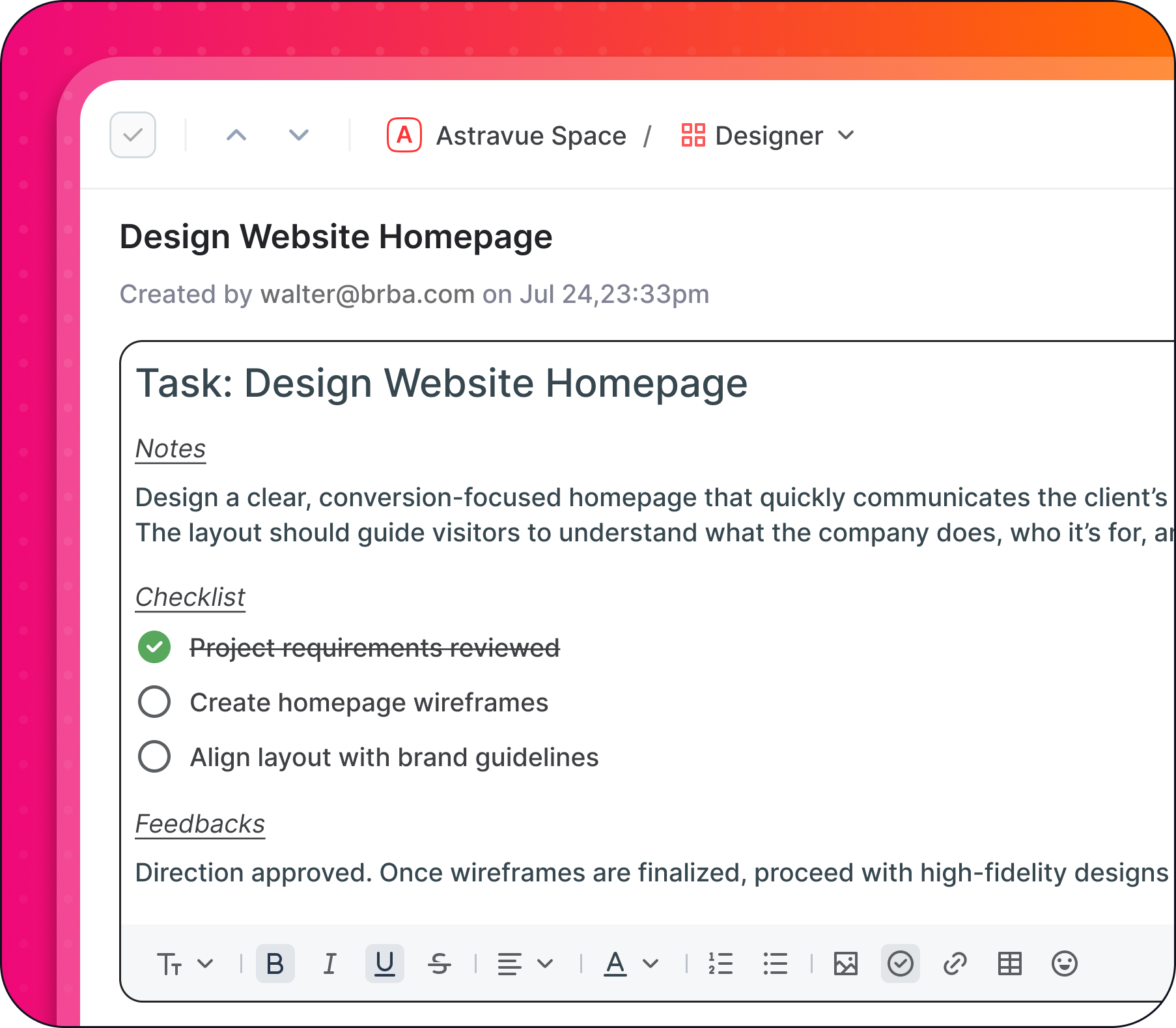Viewport: 1176px width, 1028px height.
Task: Open the text size dropdown
Action: pos(185,964)
